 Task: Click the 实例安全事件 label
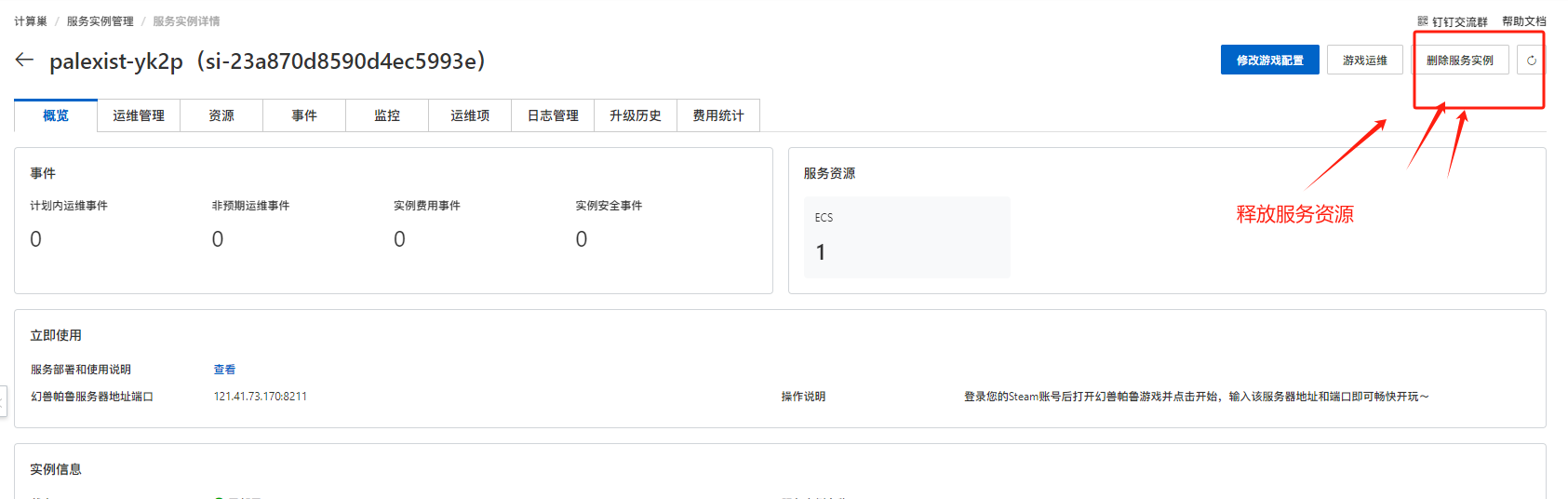pyautogui.click(x=609, y=206)
